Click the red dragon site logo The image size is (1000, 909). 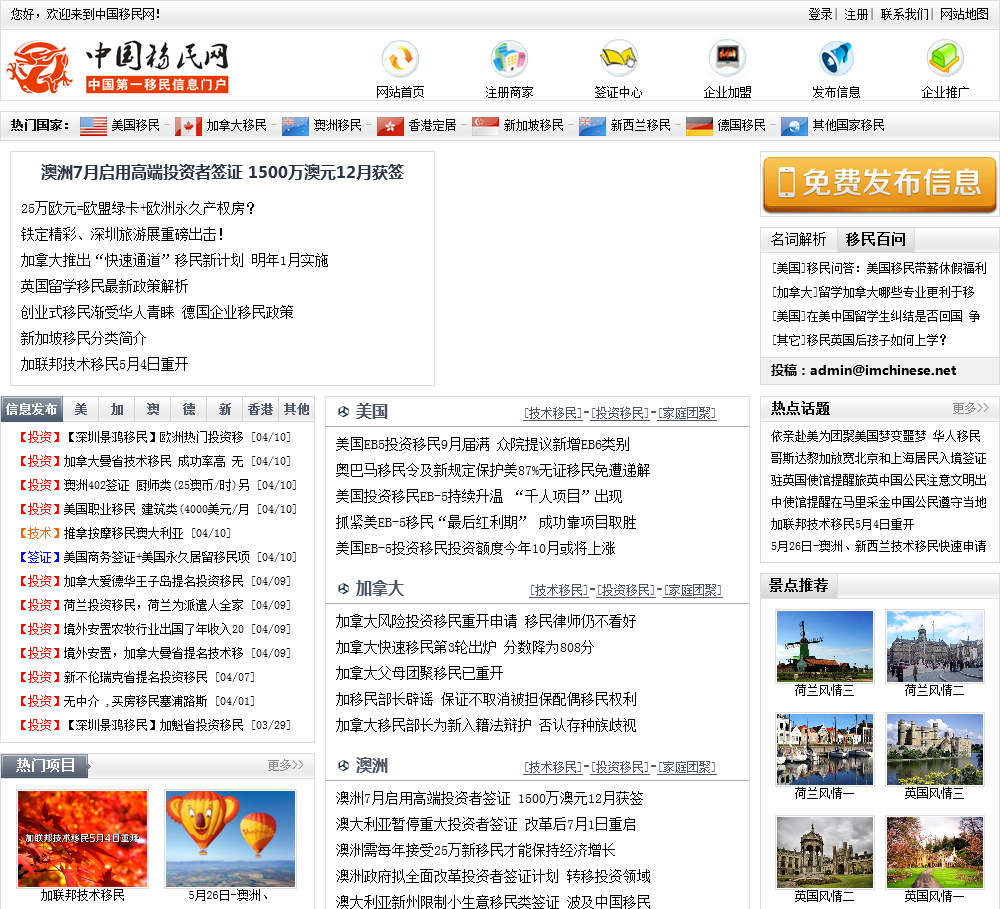(39, 68)
